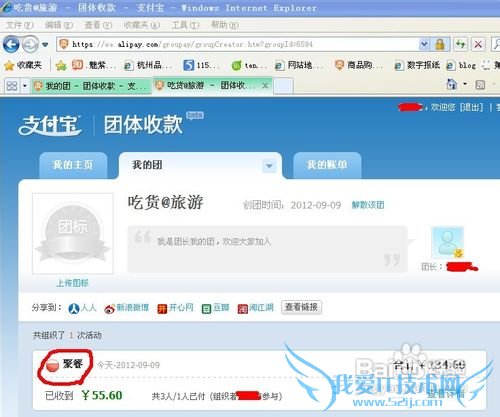Viewport: 500px width, 417px height.
Task: Click the group leader avatar image
Action: (447, 242)
